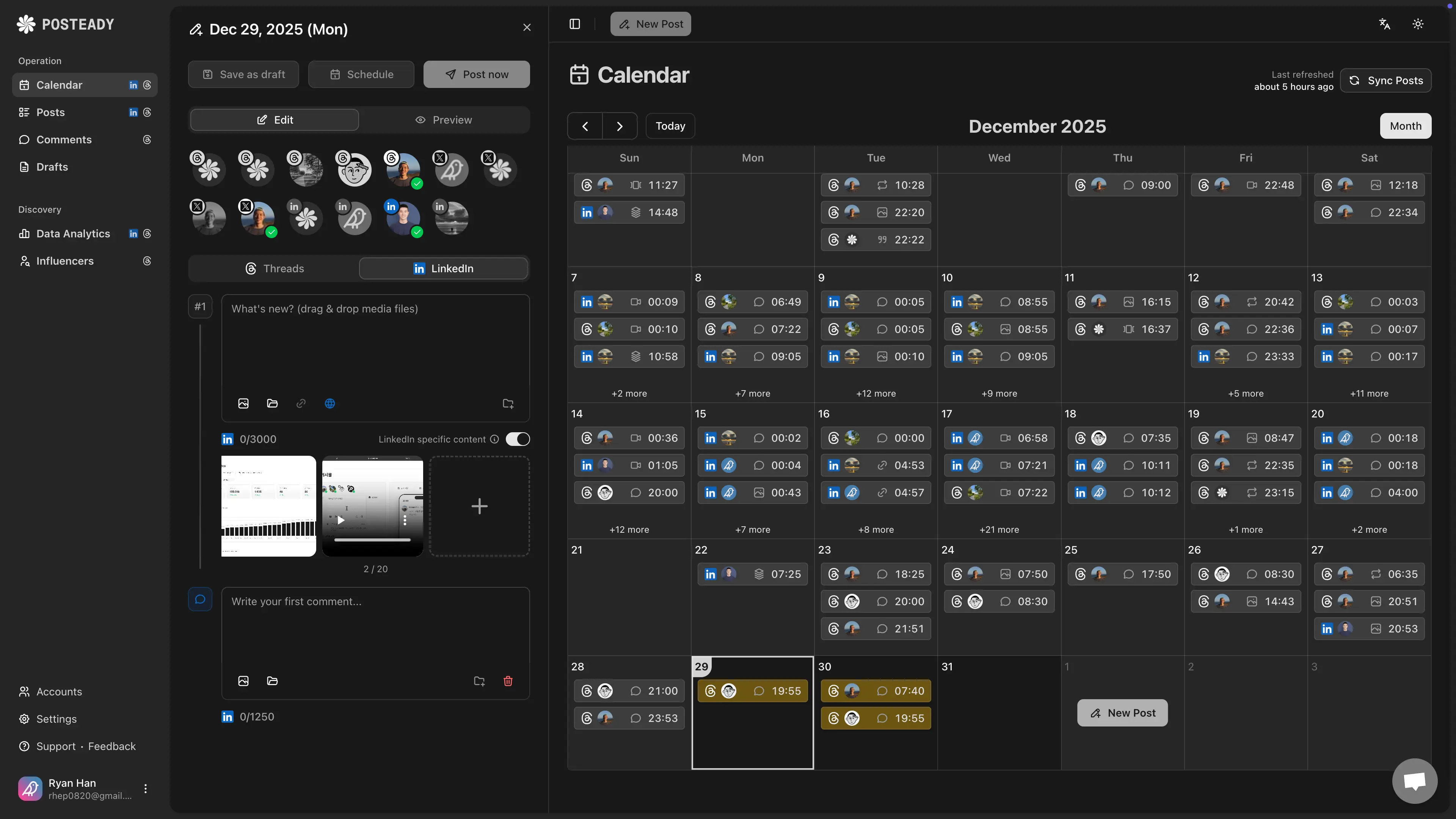Screen dimensions: 1456x819
Task: Delete the comment with the trash icon
Action: [x=508, y=681]
